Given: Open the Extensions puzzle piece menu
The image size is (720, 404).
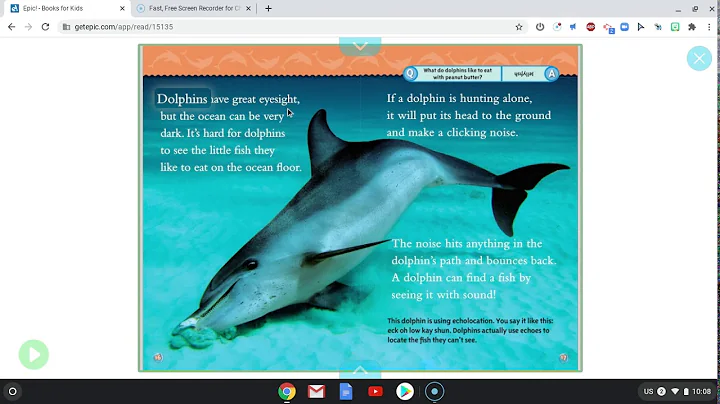Looking at the screenshot, I should 692,27.
